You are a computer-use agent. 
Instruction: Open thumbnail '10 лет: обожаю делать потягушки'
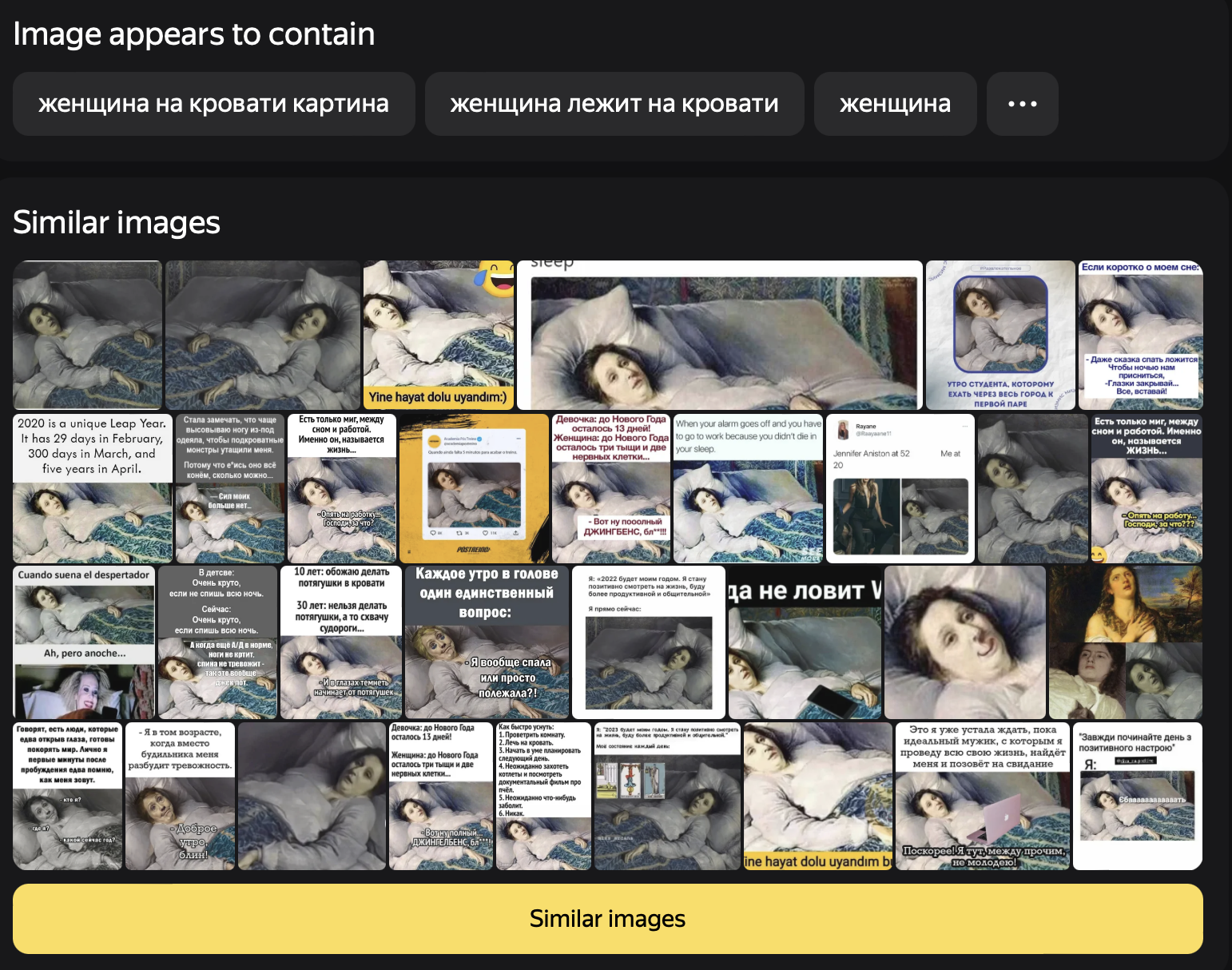click(341, 642)
